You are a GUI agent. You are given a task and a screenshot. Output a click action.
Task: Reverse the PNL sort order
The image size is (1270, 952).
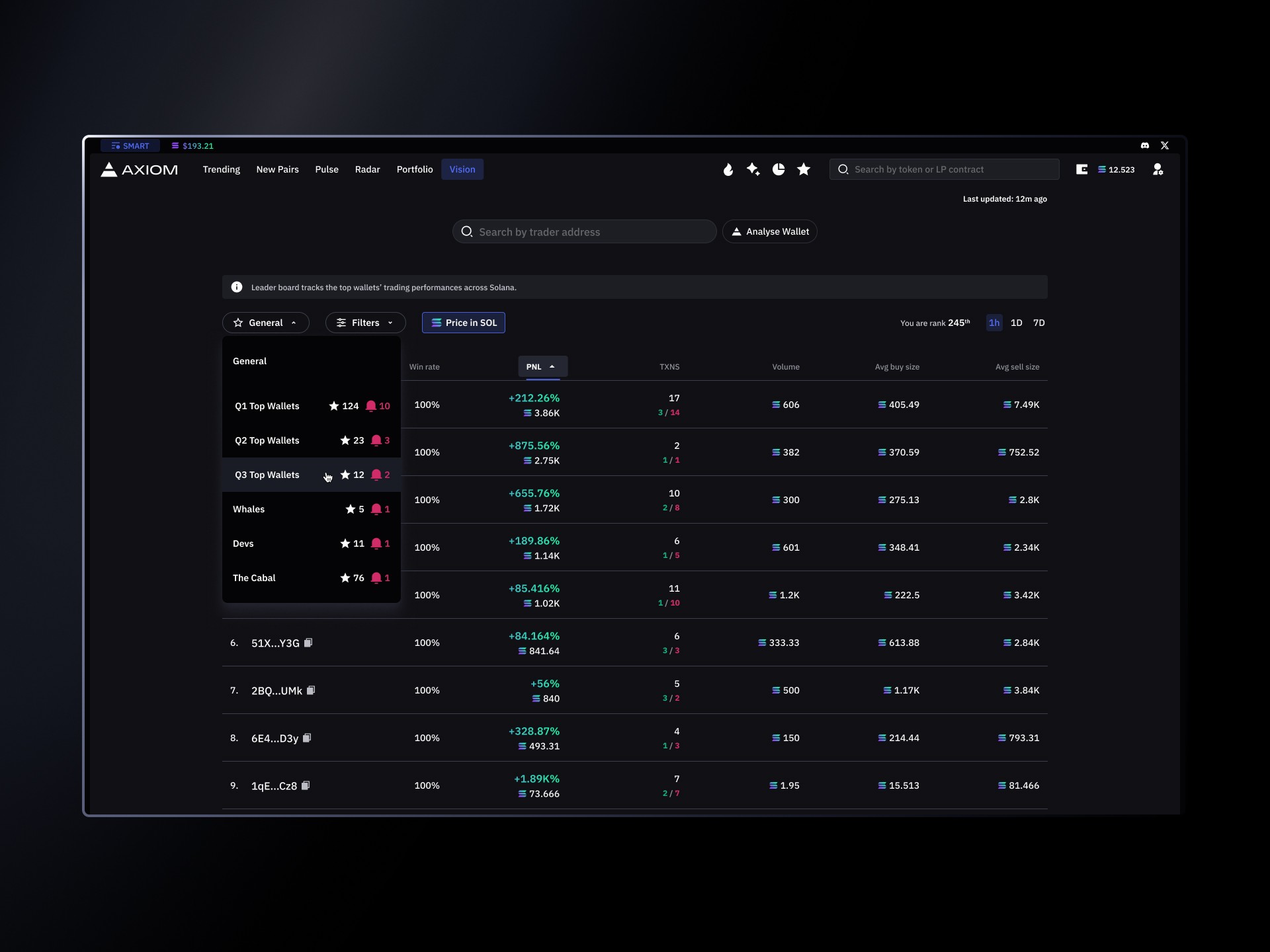542,367
